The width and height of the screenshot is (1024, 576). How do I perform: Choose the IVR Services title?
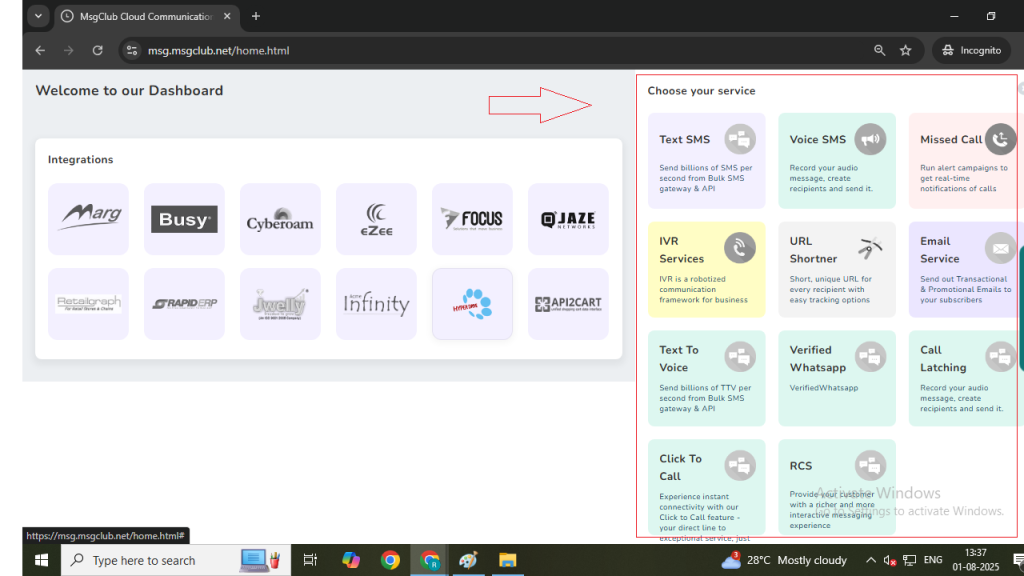pyautogui.click(x=682, y=250)
